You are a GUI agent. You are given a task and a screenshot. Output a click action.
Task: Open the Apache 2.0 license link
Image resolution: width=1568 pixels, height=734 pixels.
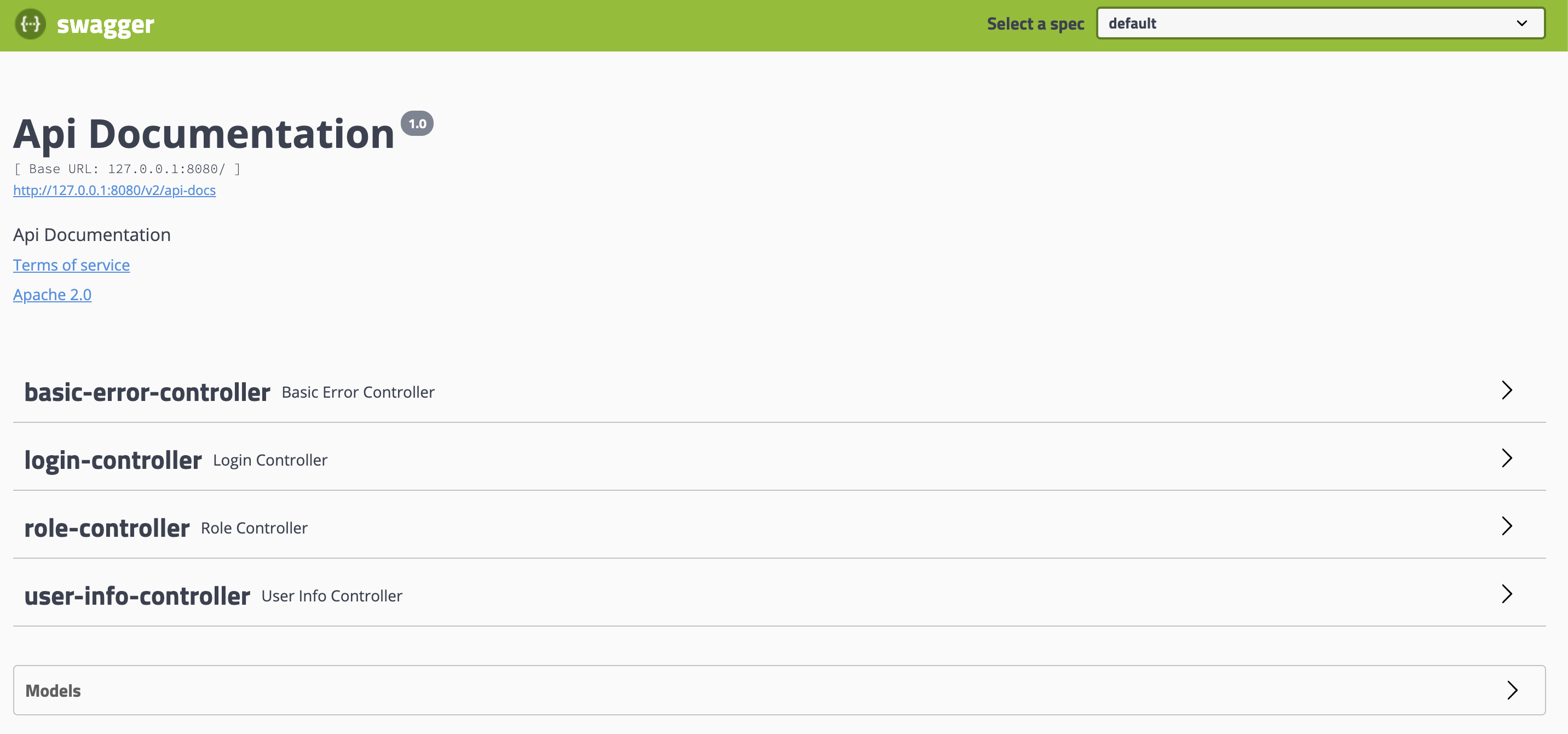click(53, 295)
